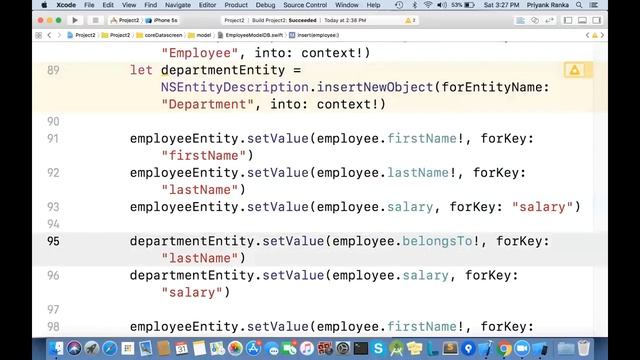Open Finder from the Dock

(x=56, y=348)
